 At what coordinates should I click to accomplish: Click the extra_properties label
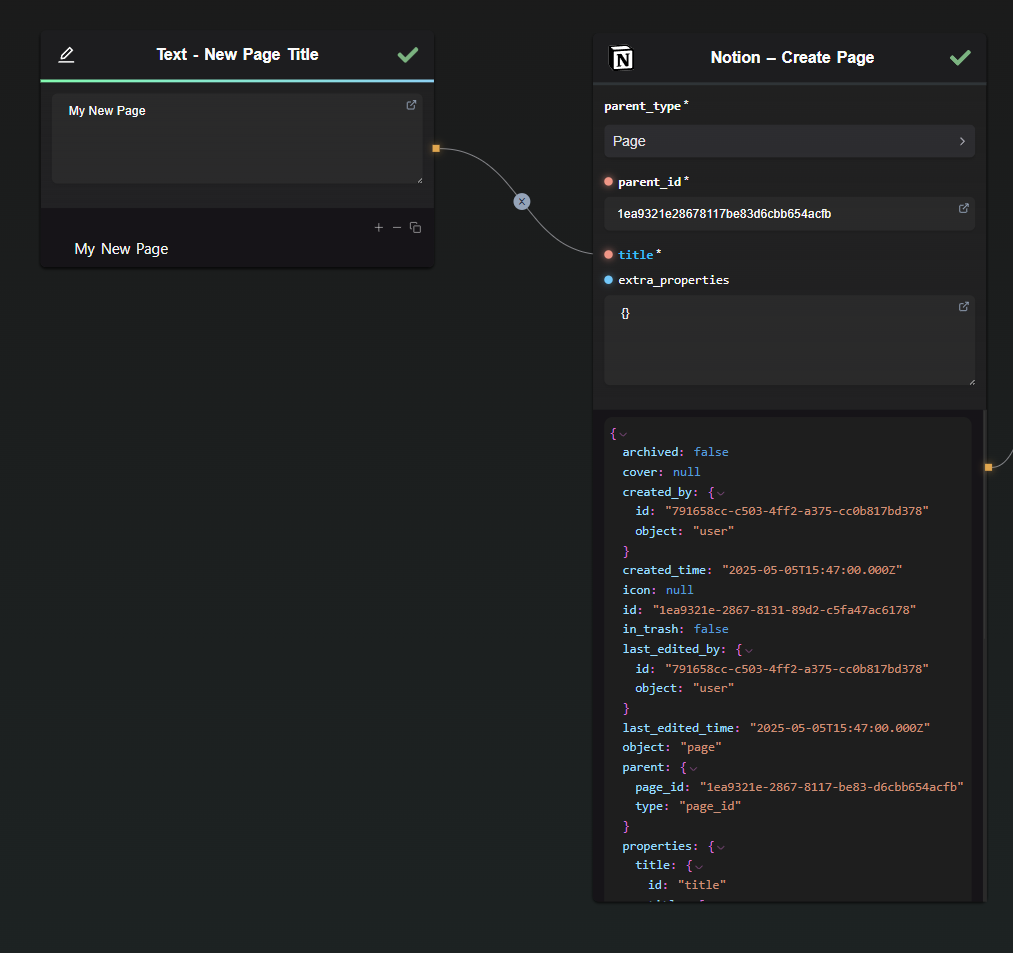click(674, 280)
